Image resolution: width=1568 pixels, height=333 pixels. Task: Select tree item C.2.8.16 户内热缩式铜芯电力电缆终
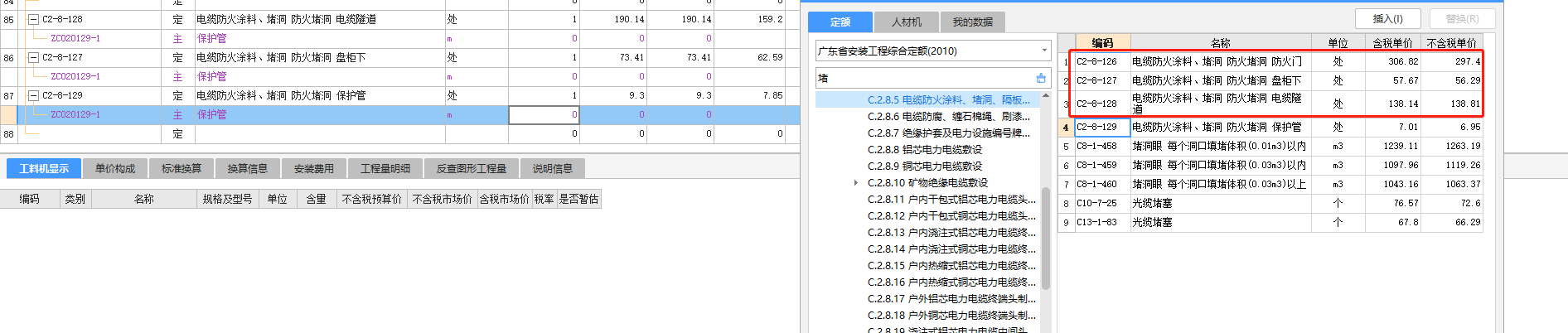pos(951,282)
